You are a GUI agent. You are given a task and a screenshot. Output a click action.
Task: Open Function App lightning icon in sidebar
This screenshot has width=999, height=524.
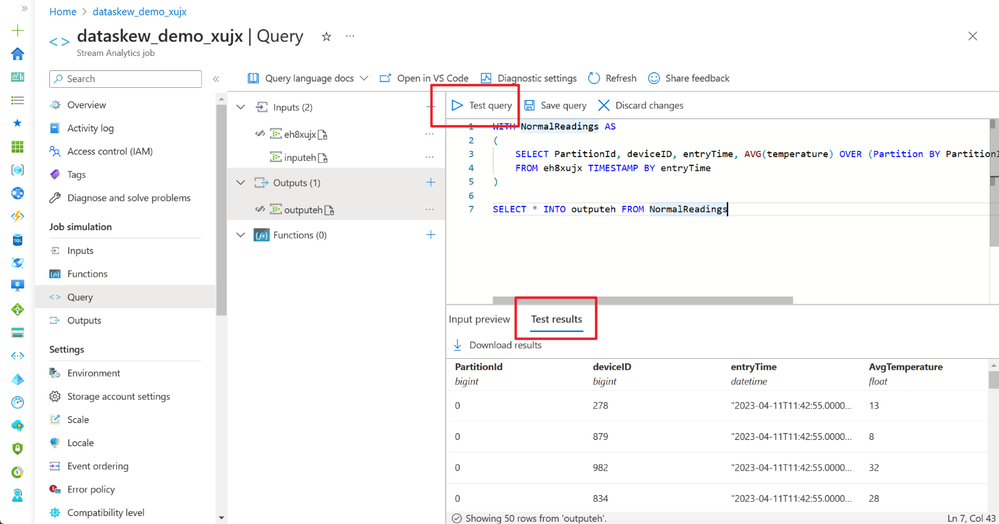[18, 216]
